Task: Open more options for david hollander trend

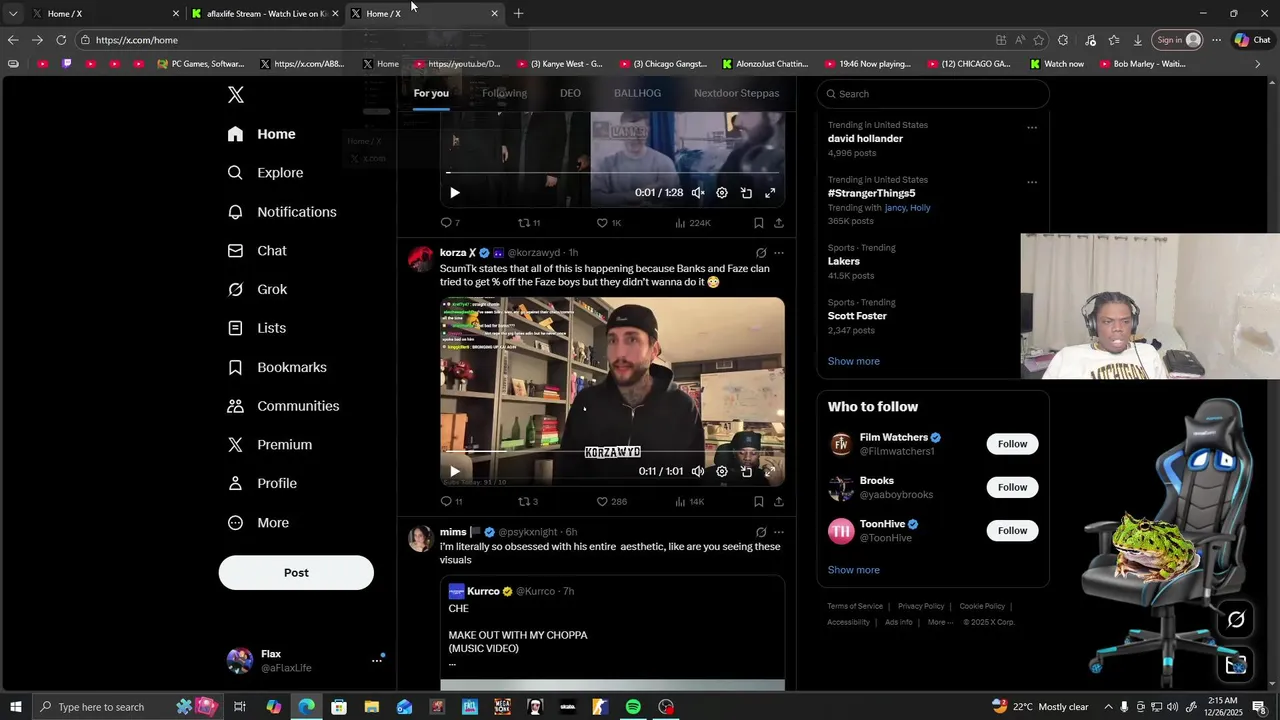Action: (1032, 127)
